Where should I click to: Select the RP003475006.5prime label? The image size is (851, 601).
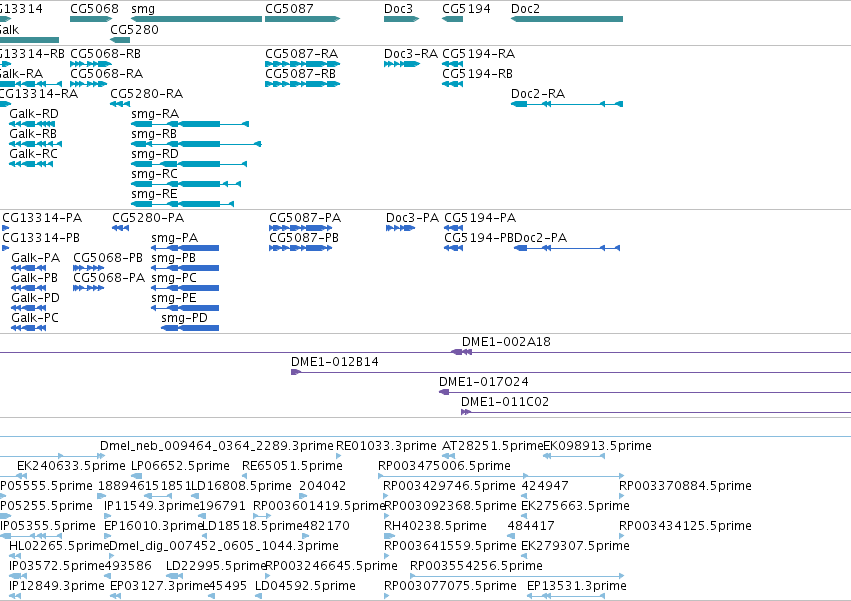(444, 466)
